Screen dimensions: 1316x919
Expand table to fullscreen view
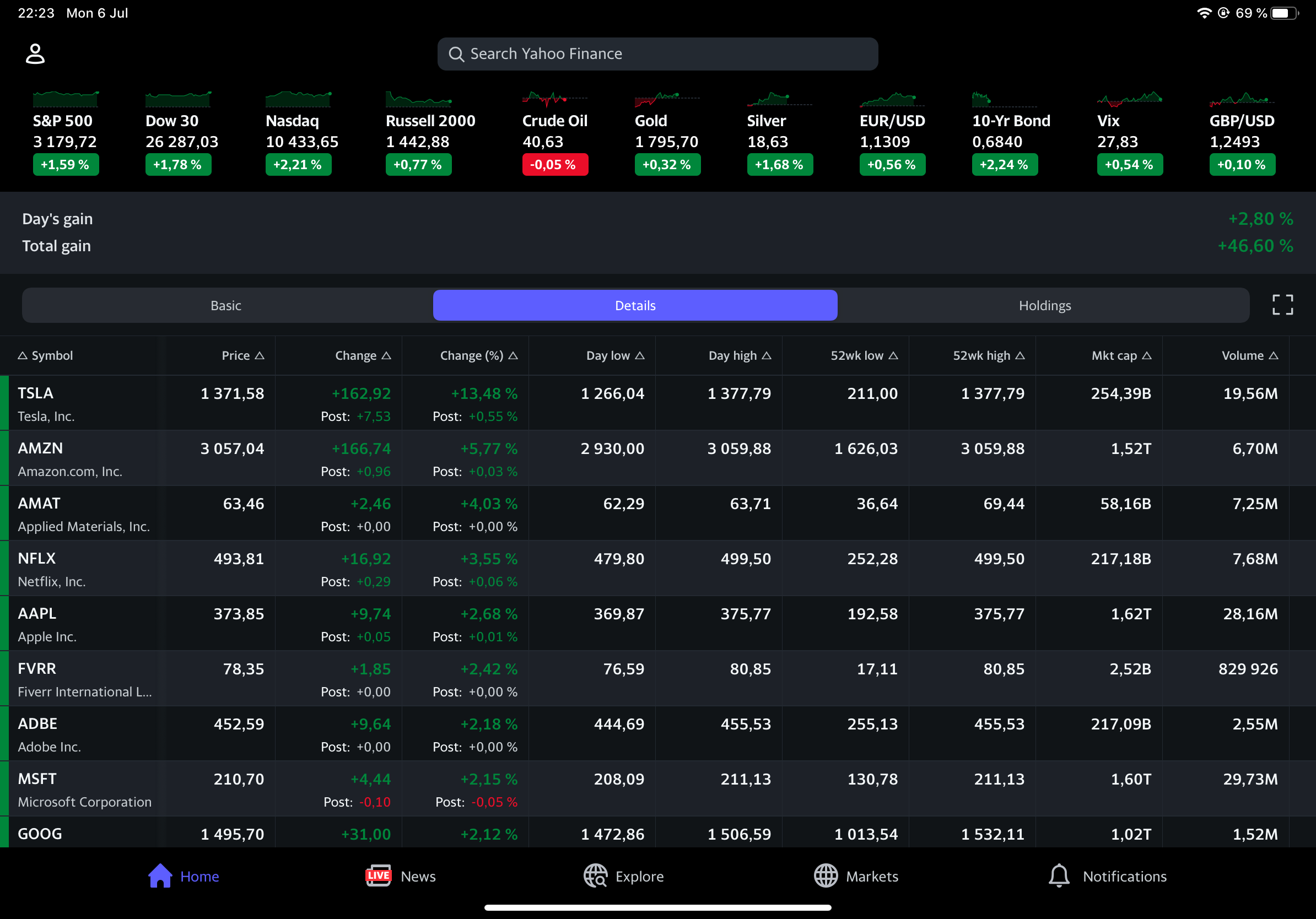[x=1282, y=305]
